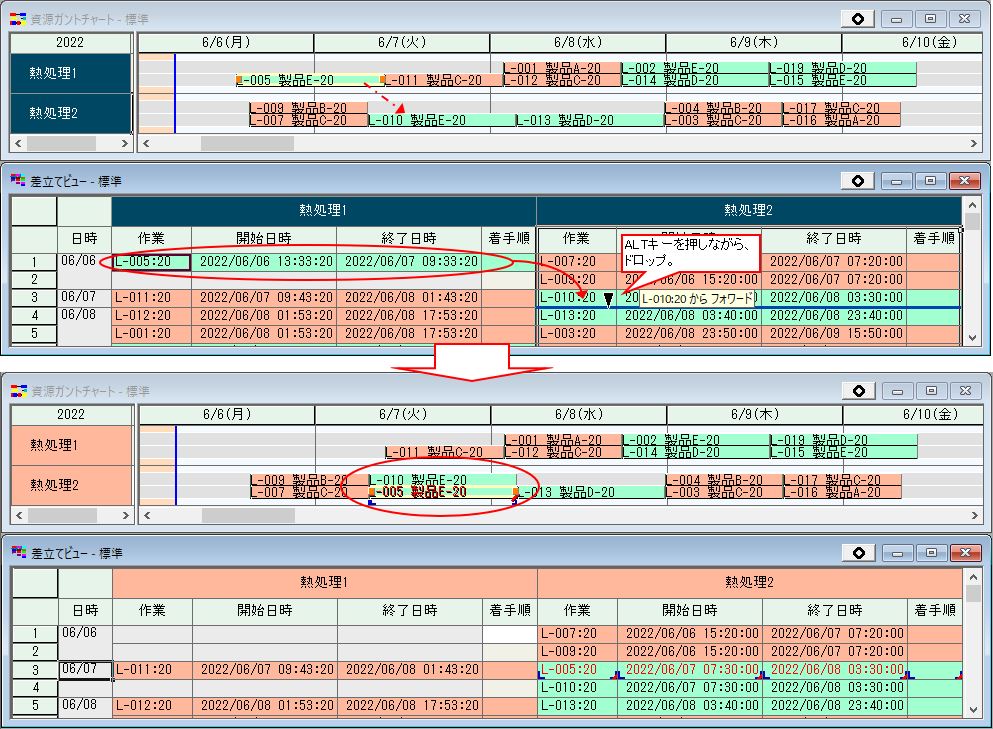Image resolution: width=993 pixels, height=729 pixels.
Task: Click the app icon in the lower 資源ガントチャート title bar
Action: (18, 391)
